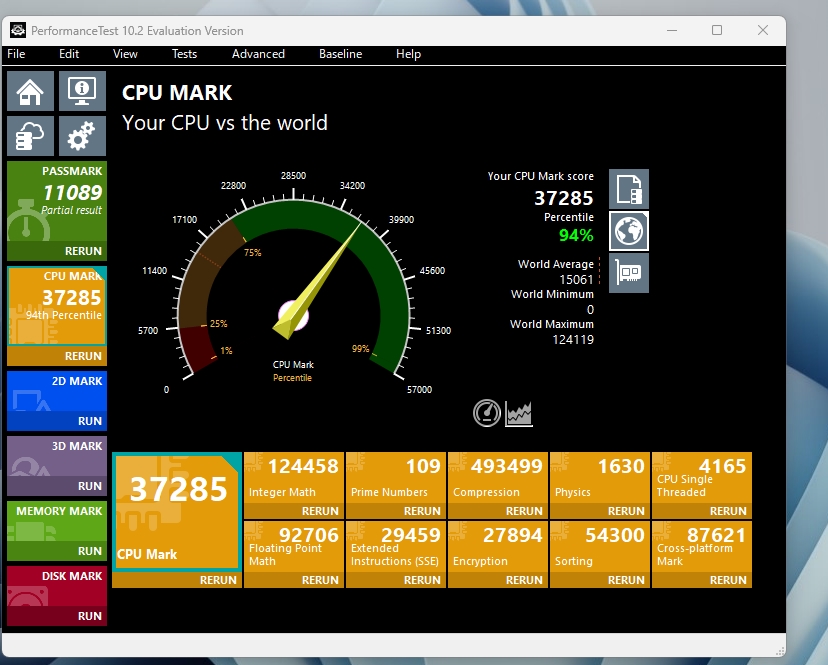Rerun the Integer Math test
The height and width of the screenshot is (665, 828).
[x=294, y=511]
